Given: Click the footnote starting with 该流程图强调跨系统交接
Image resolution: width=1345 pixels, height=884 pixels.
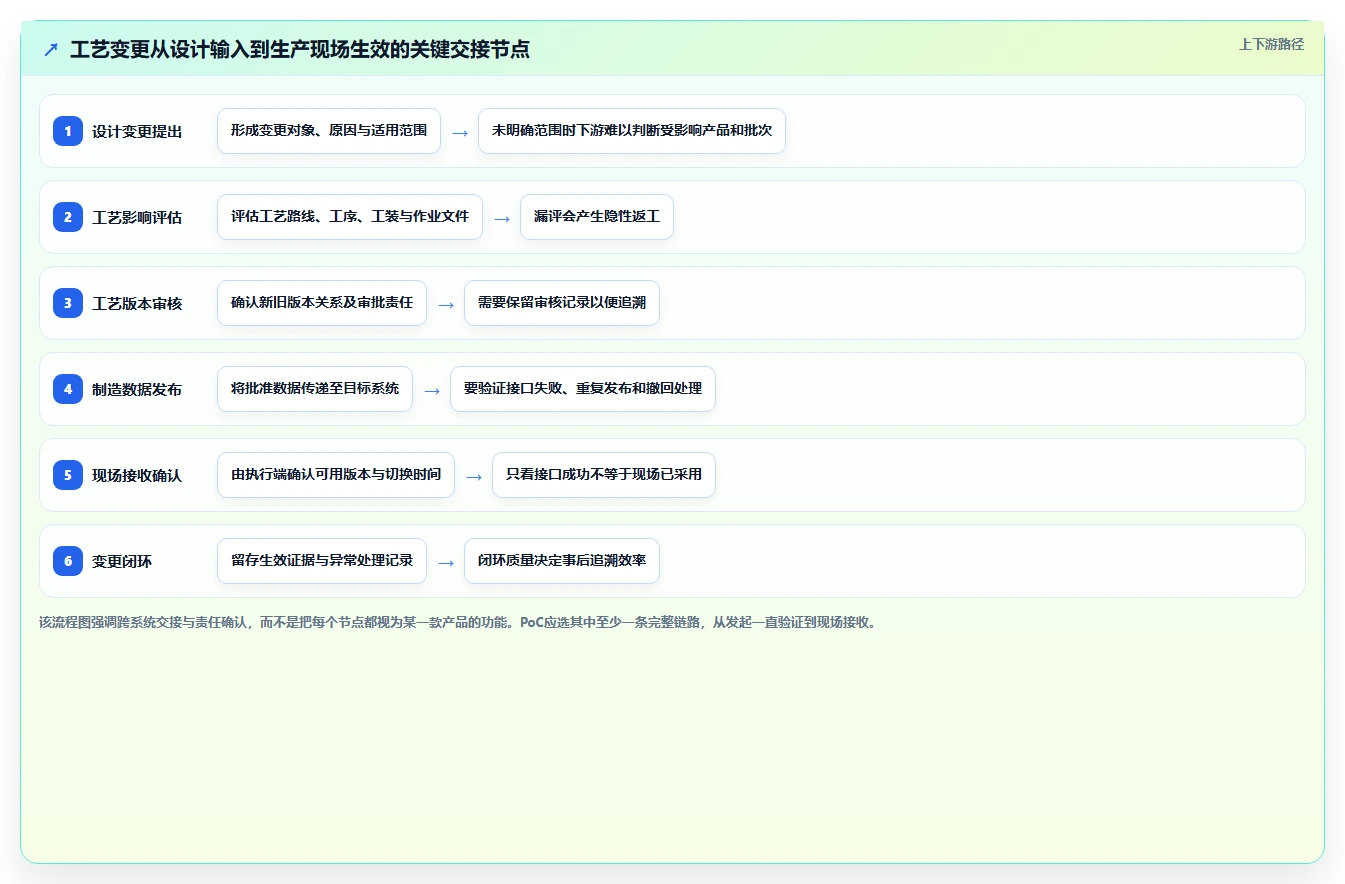Looking at the screenshot, I should pyautogui.click(x=458, y=622).
